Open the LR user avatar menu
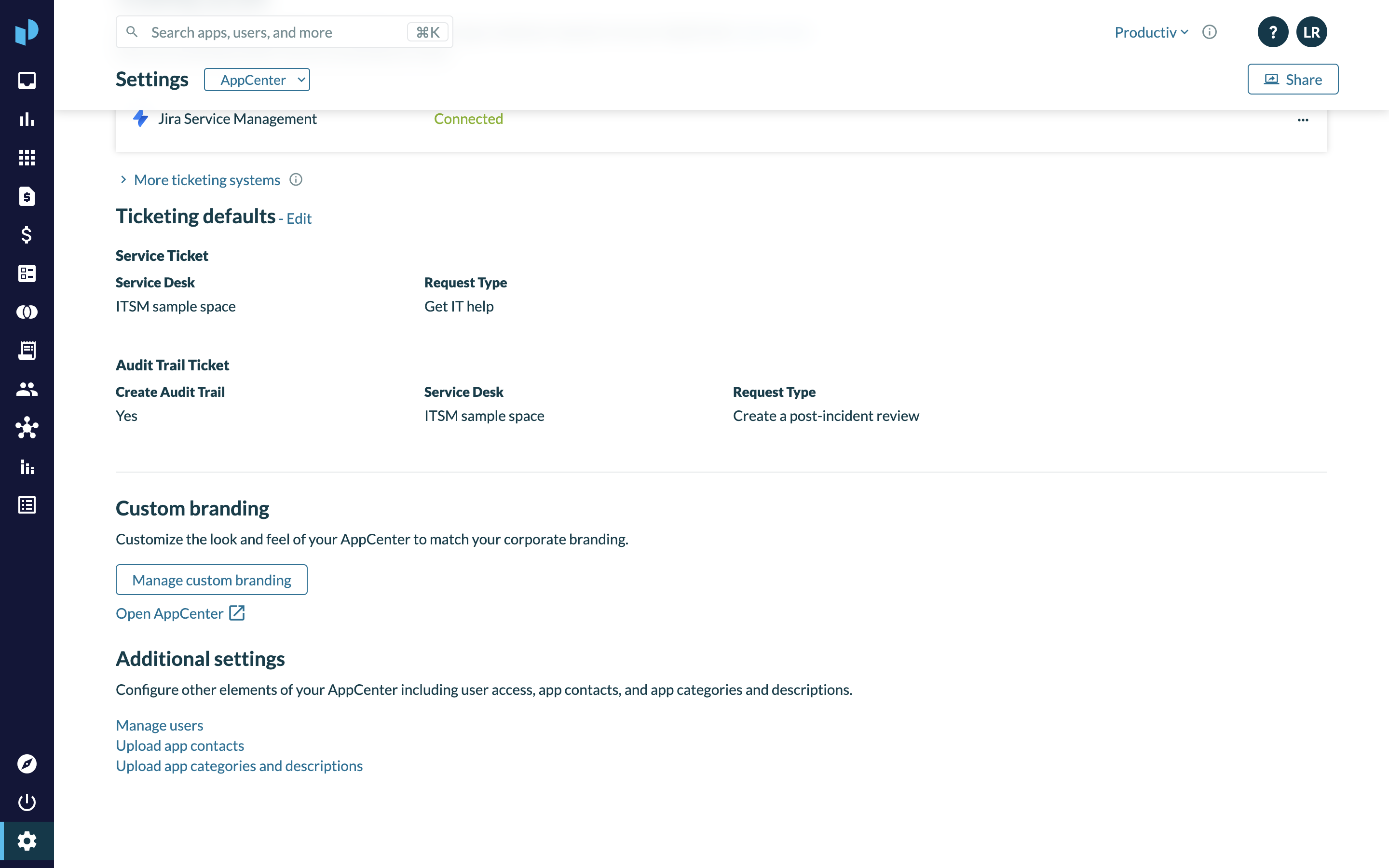 pyautogui.click(x=1311, y=32)
